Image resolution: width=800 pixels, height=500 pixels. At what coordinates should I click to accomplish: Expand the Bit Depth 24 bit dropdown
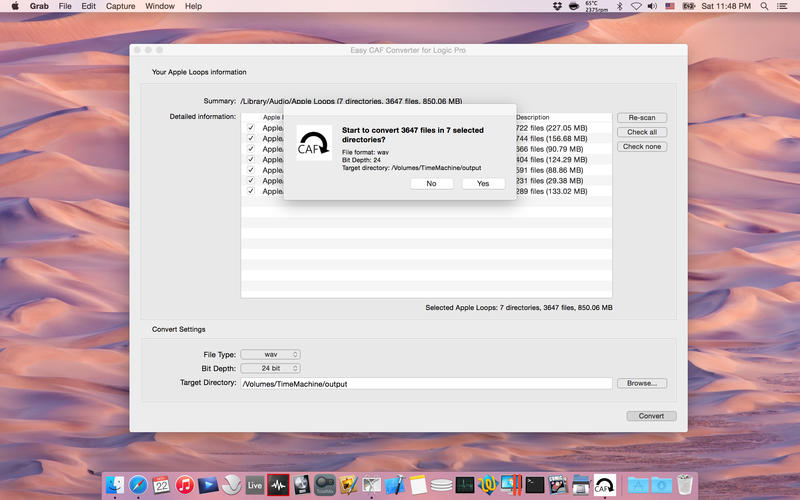(x=270, y=368)
